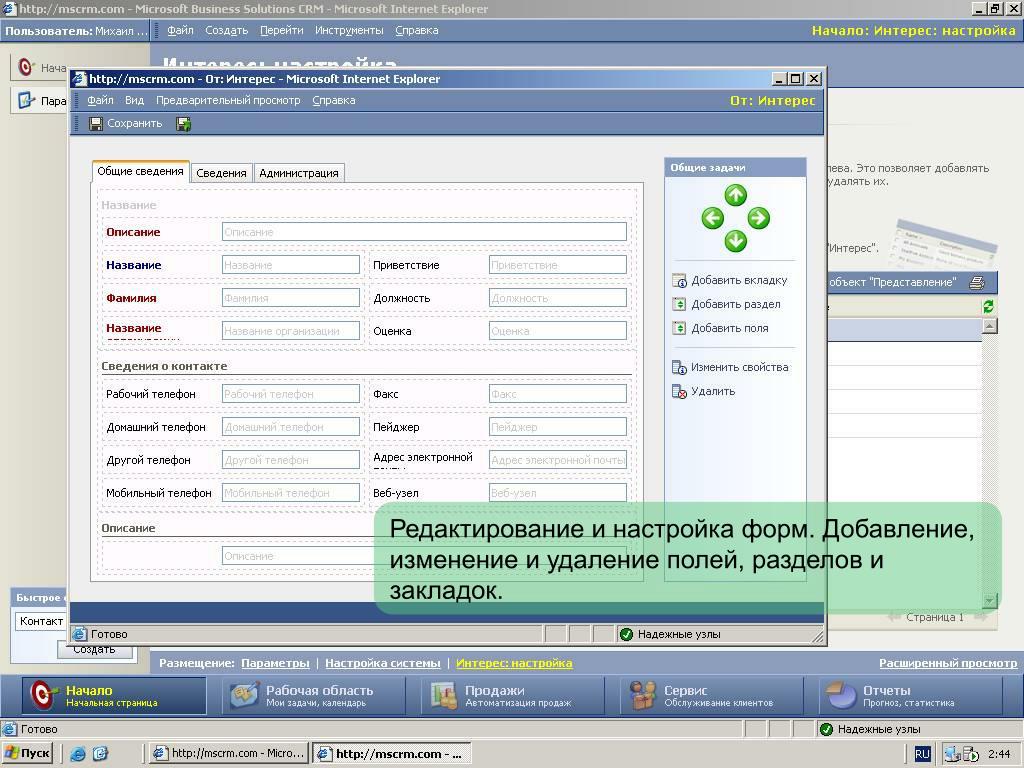Open the Вид menu

click(134, 100)
